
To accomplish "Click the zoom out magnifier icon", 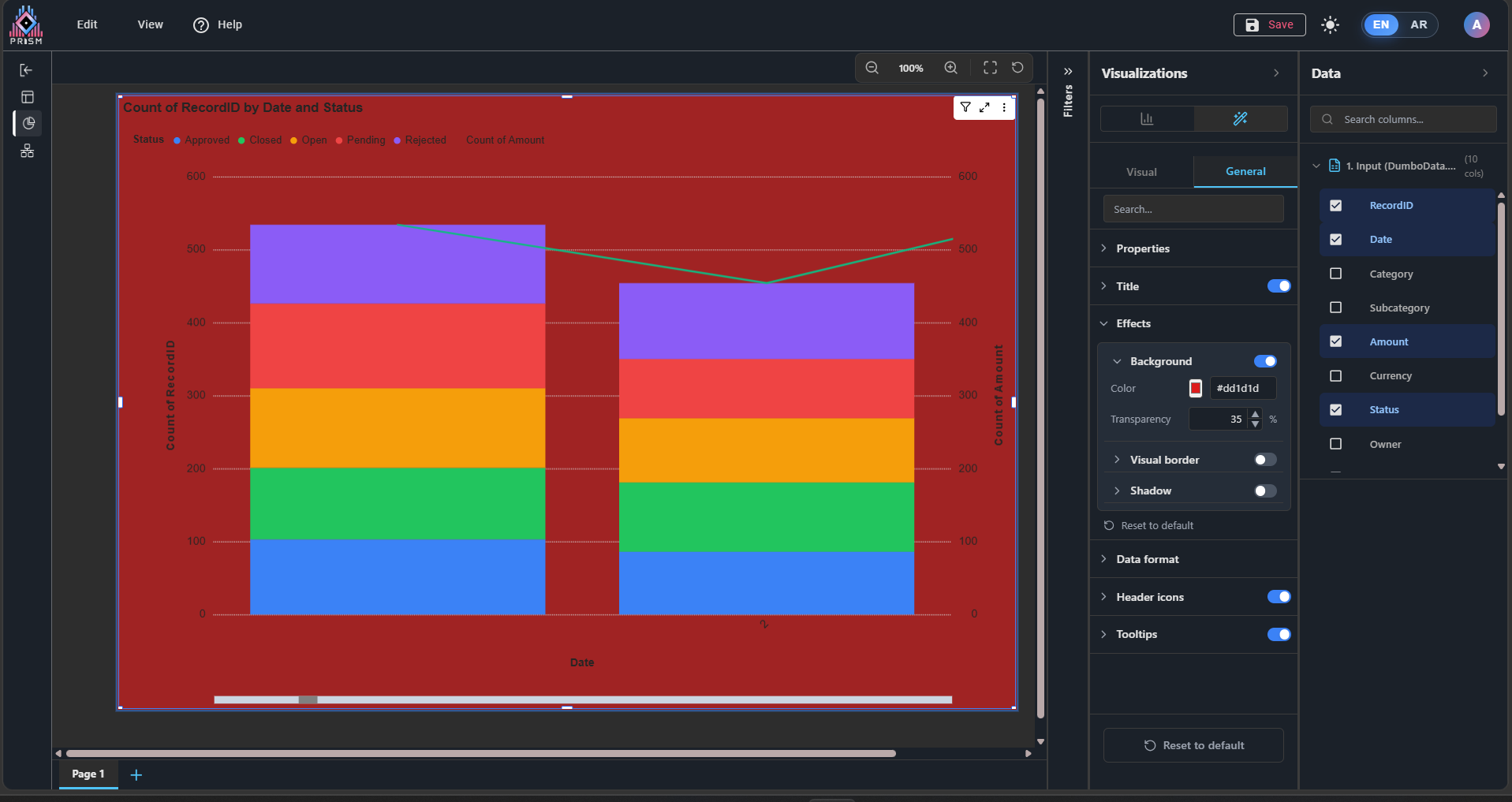I will pos(872,68).
